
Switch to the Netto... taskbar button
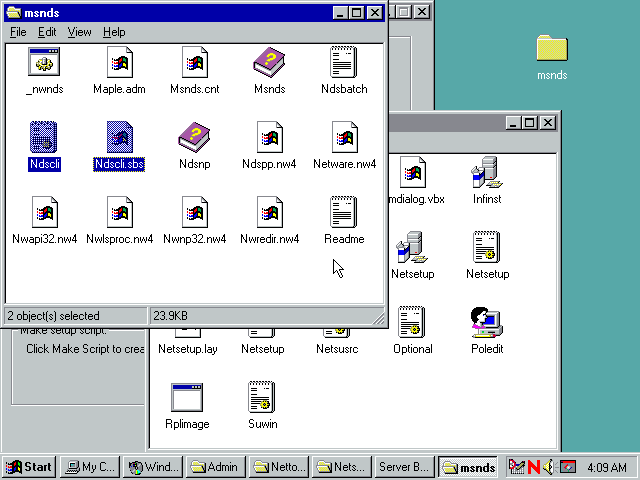(x=279, y=467)
